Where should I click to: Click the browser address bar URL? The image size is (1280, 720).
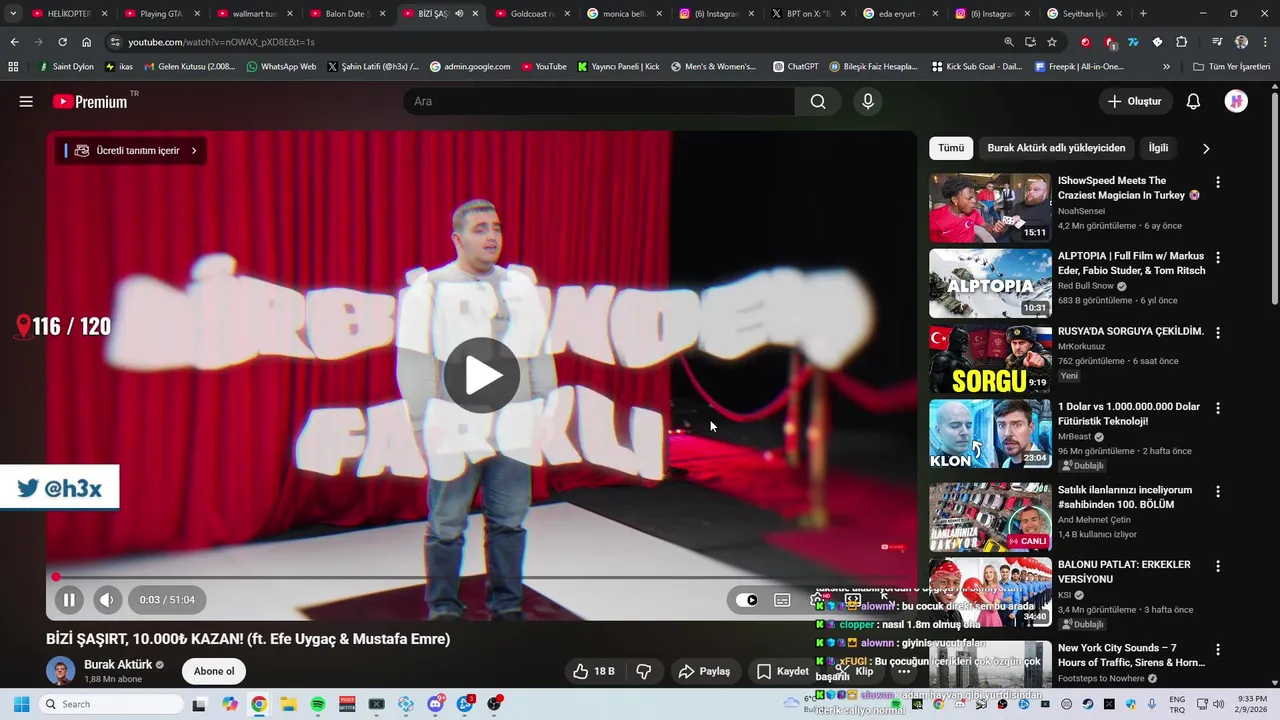[221, 42]
